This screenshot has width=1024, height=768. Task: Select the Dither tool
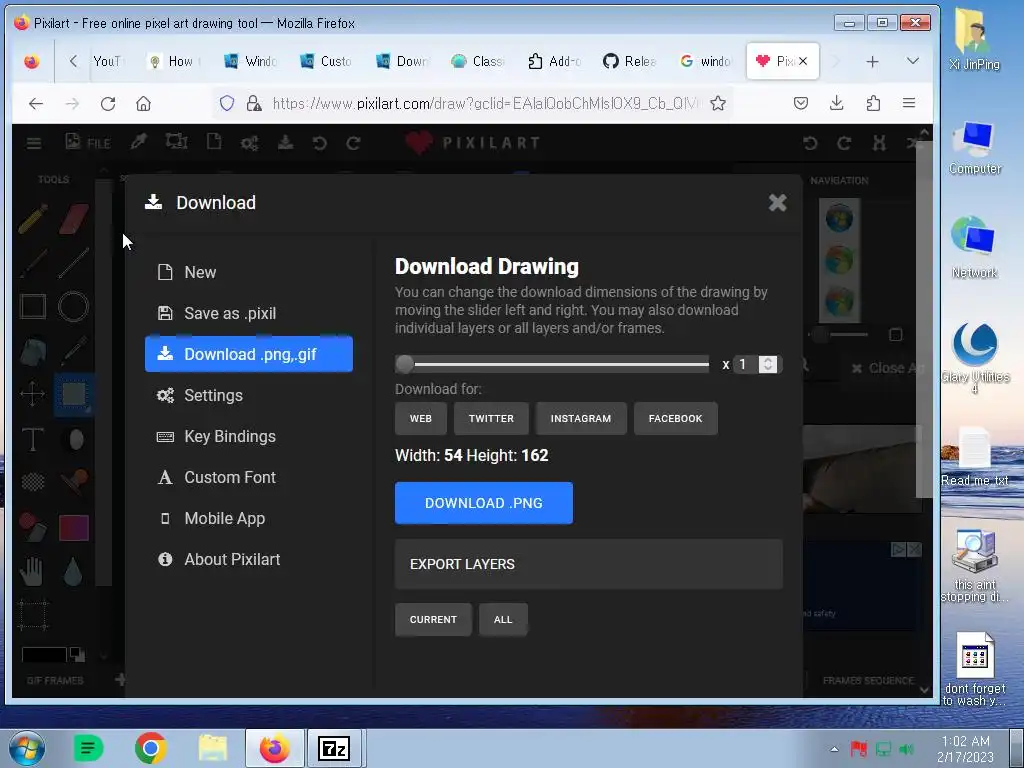click(33, 482)
